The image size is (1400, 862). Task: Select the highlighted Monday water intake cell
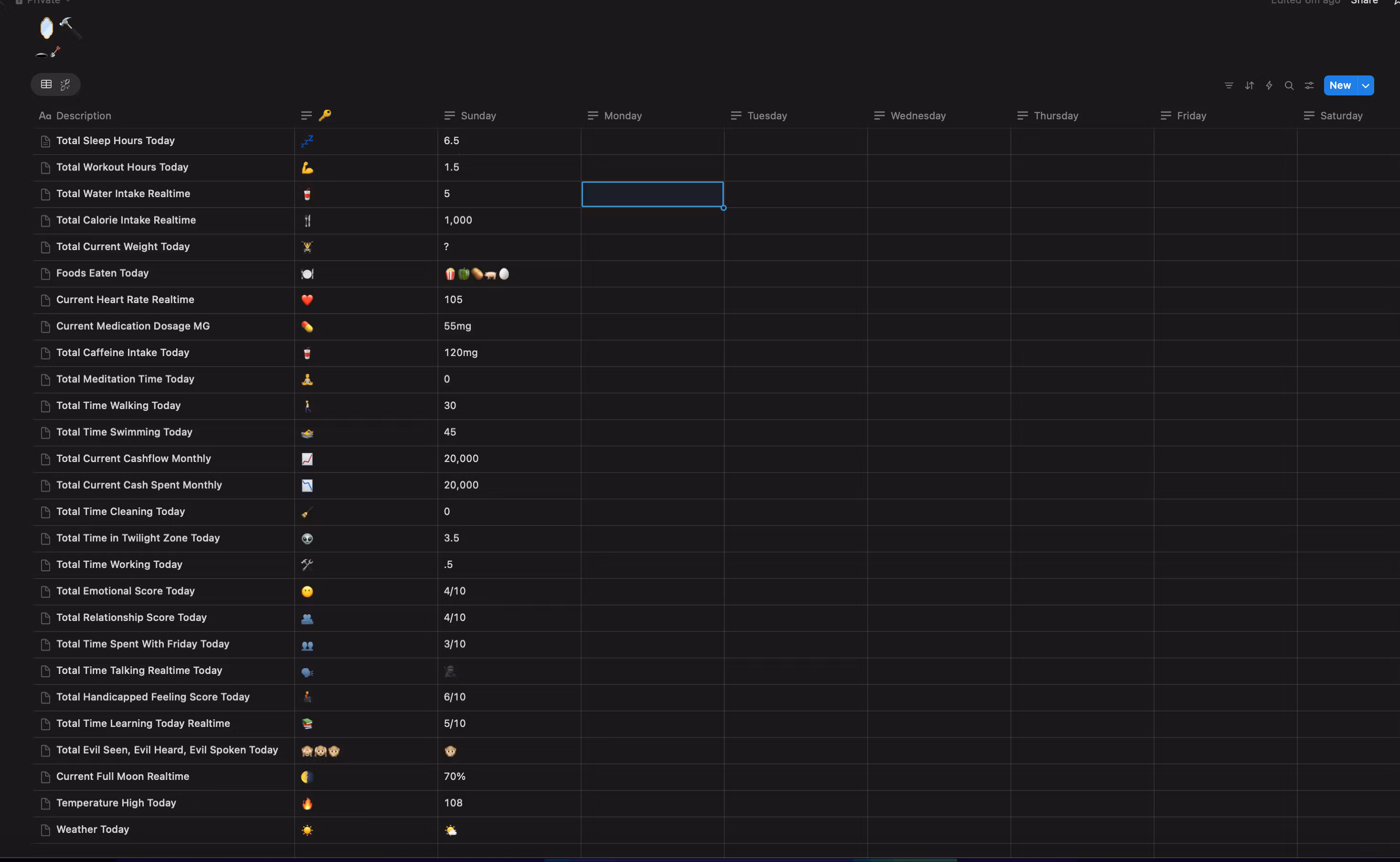652,194
